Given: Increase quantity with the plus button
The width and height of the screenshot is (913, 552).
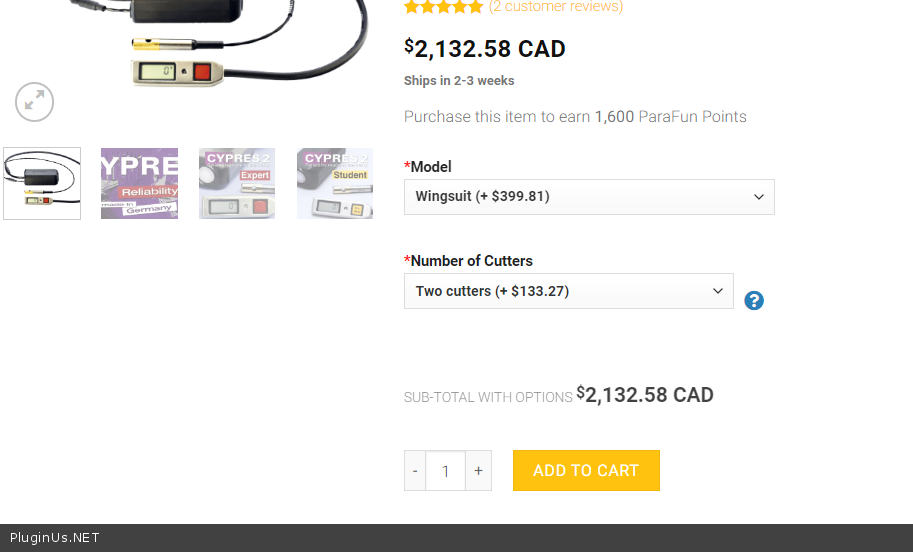Looking at the screenshot, I should [x=479, y=470].
